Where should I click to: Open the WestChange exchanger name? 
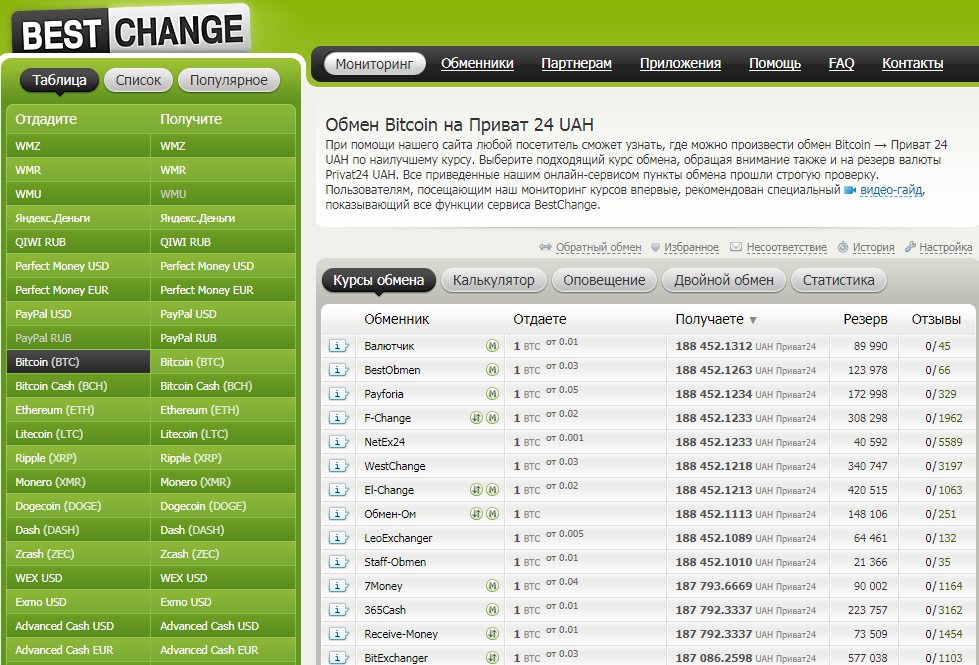click(395, 466)
